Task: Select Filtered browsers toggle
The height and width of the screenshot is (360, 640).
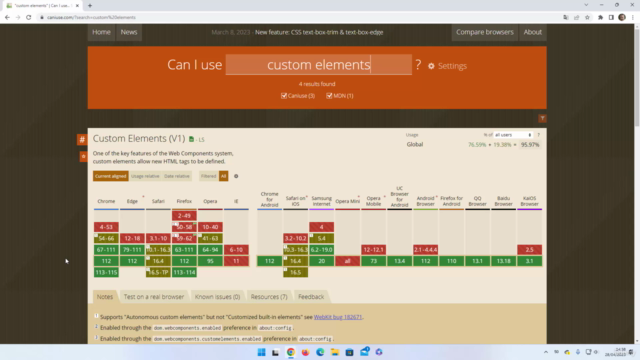Action: tap(209, 176)
